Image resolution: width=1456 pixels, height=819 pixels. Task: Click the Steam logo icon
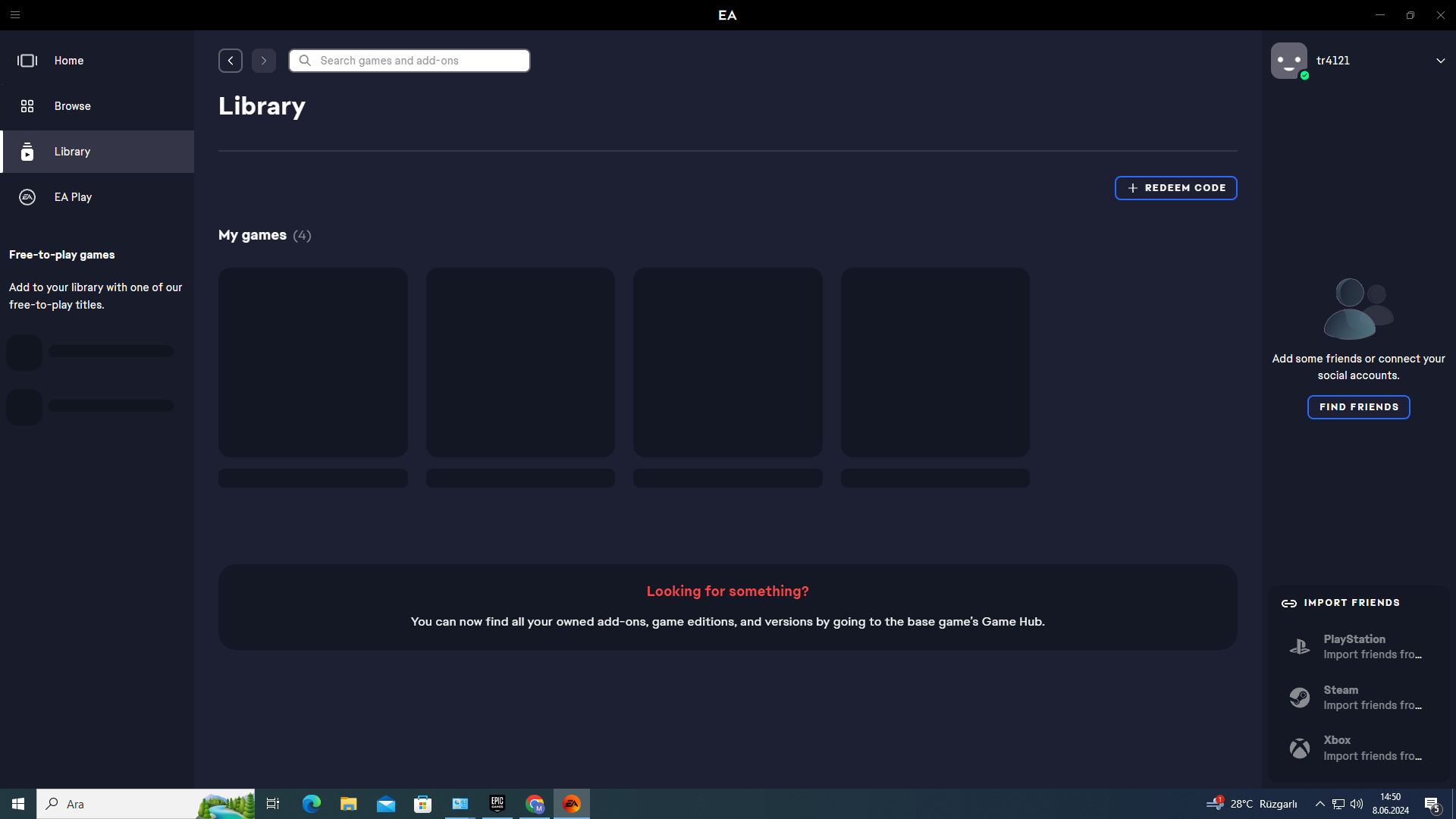click(x=1300, y=698)
